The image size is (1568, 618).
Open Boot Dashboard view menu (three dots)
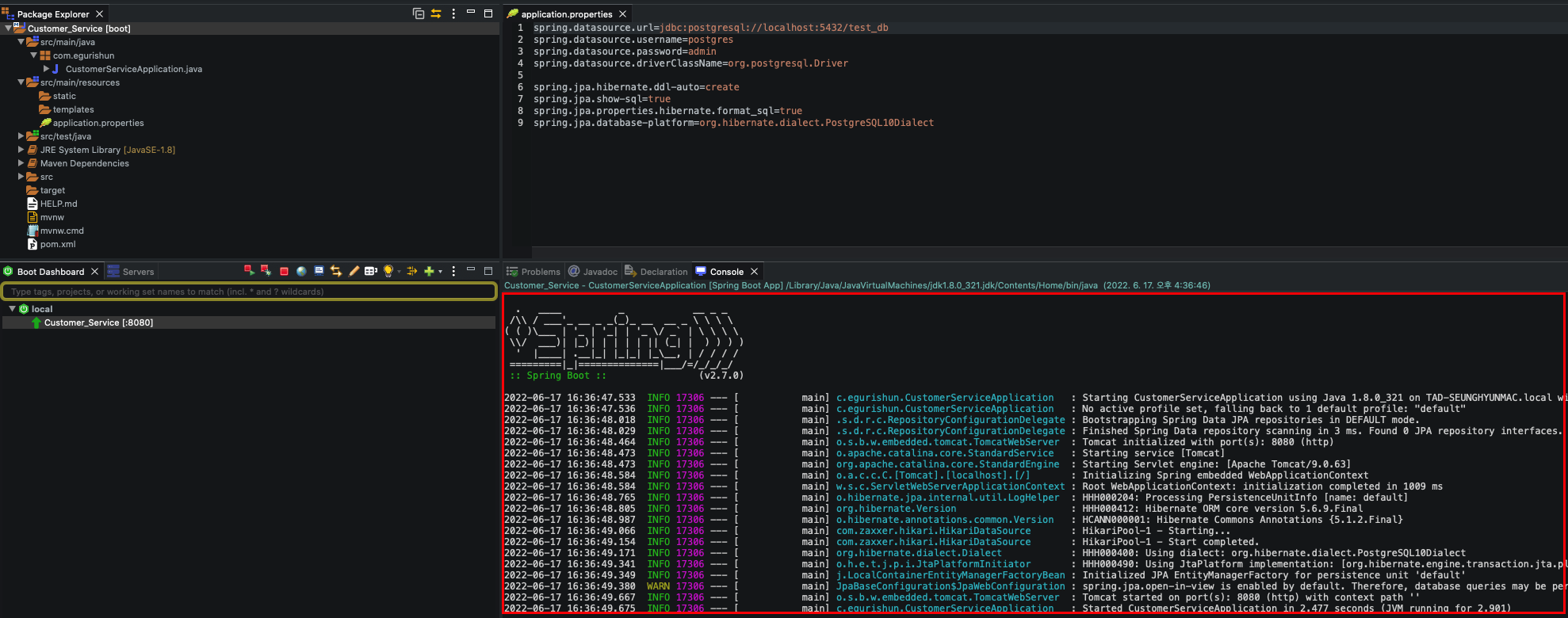(453, 271)
